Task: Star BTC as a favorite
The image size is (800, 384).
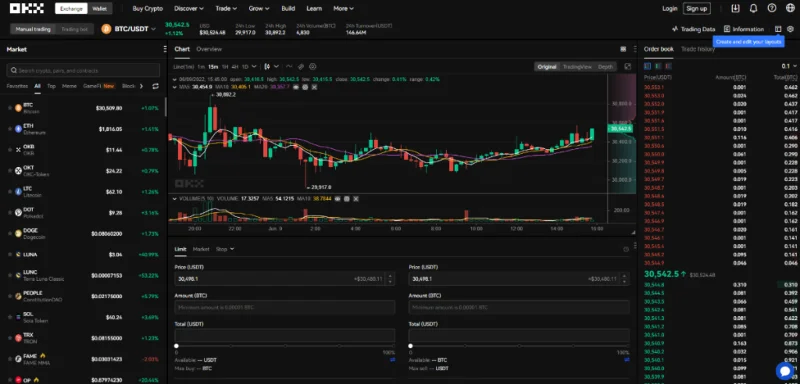Action: pos(10,108)
